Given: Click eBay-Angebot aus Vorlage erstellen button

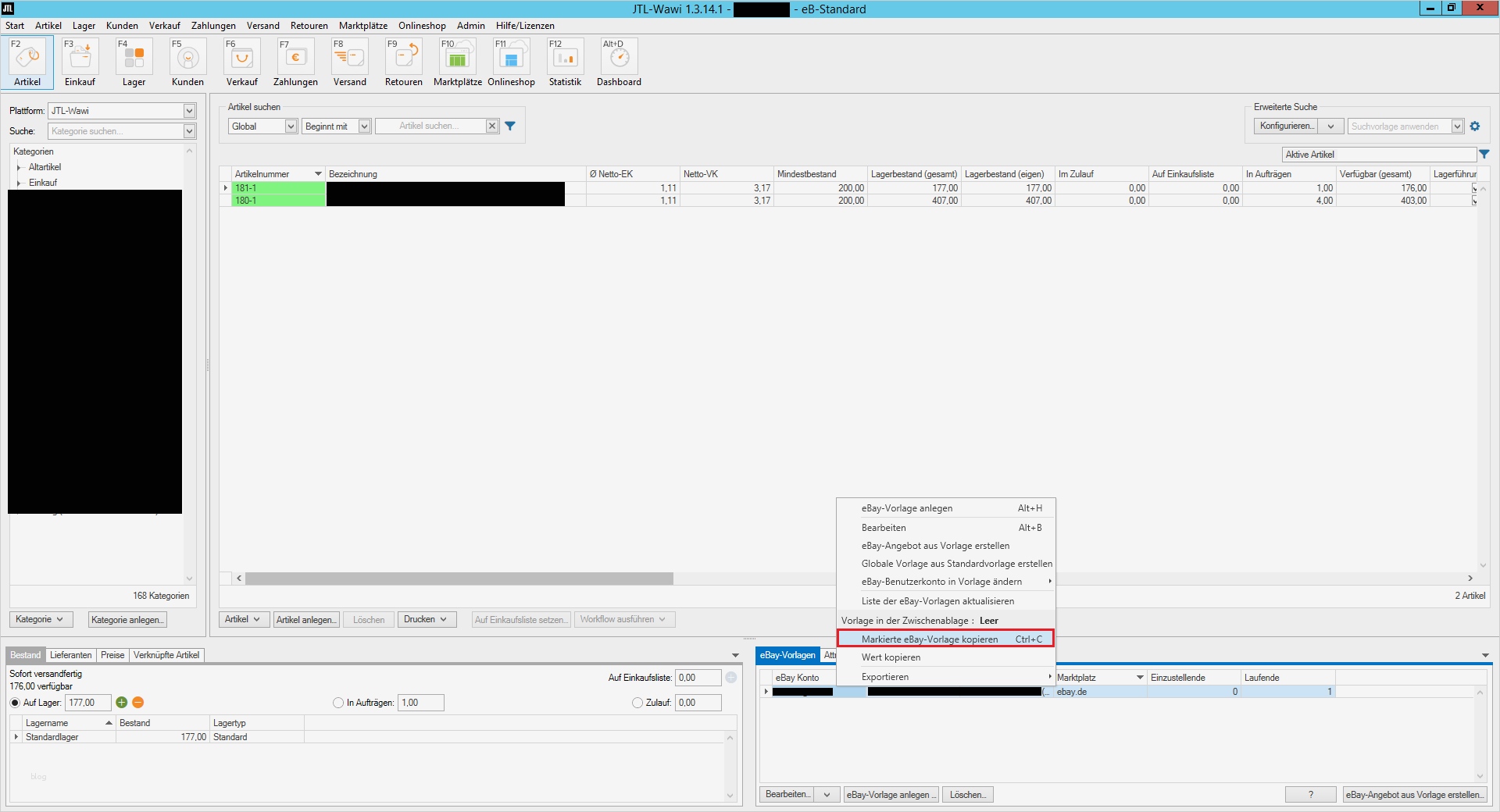Looking at the screenshot, I should [x=1414, y=795].
